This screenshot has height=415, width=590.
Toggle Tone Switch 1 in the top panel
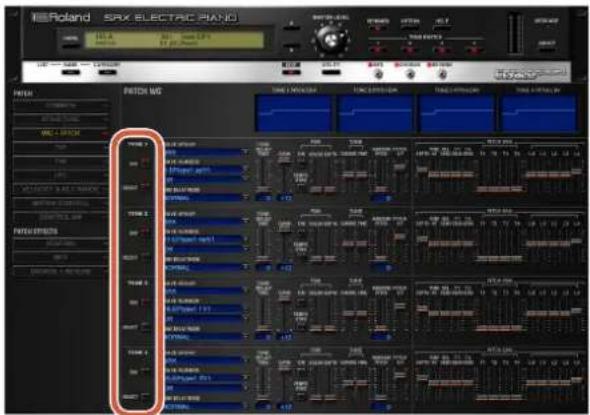point(377,49)
